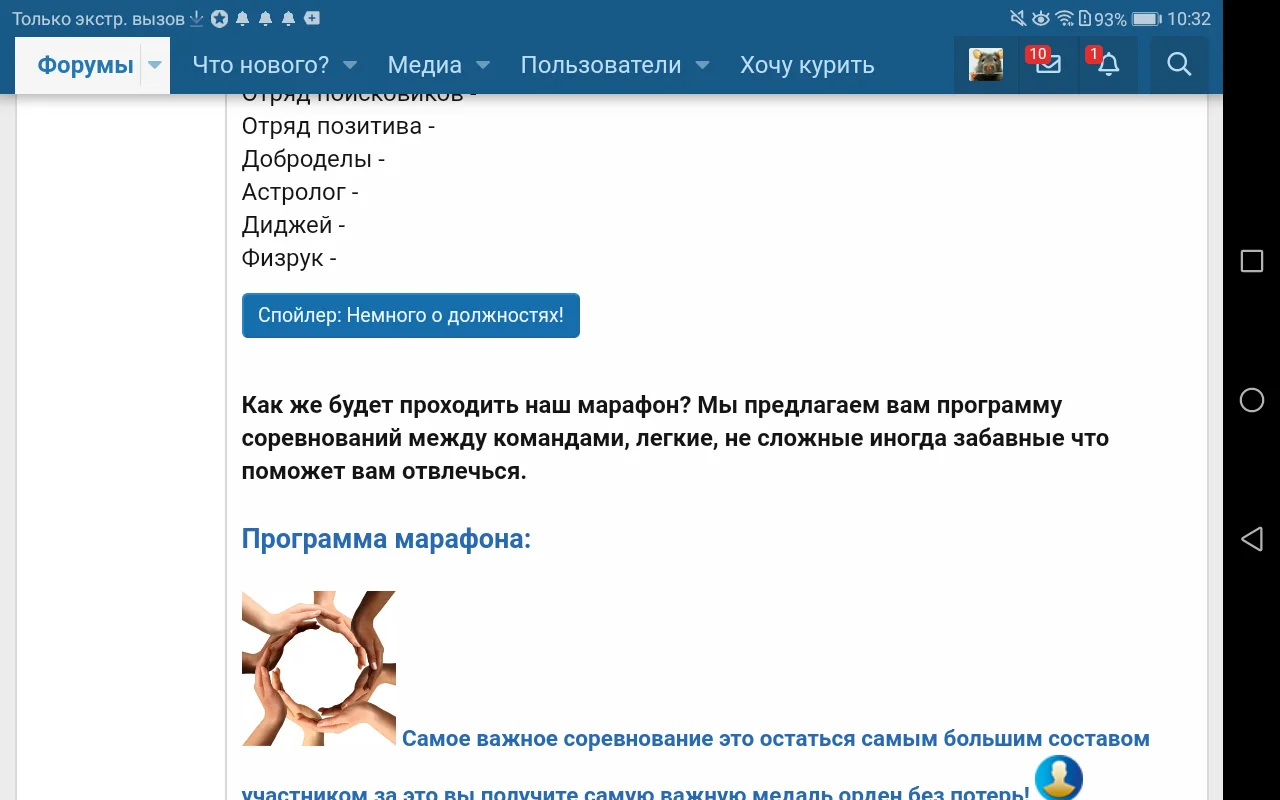
Task: Open search with the magnifier icon
Action: click(1179, 64)
